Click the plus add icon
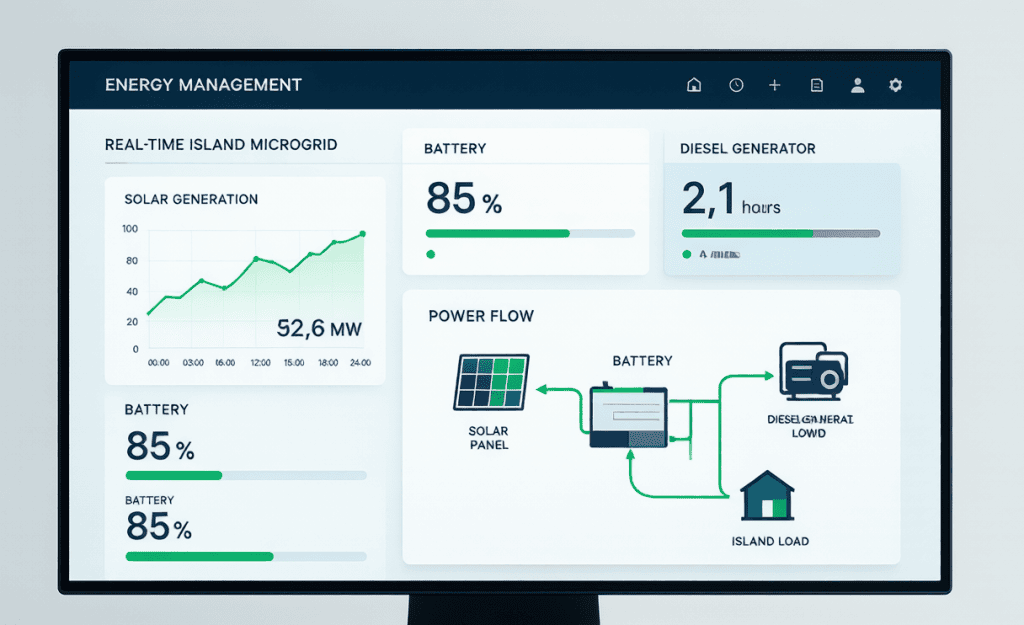1024x625 pixels. coord(775,85)
